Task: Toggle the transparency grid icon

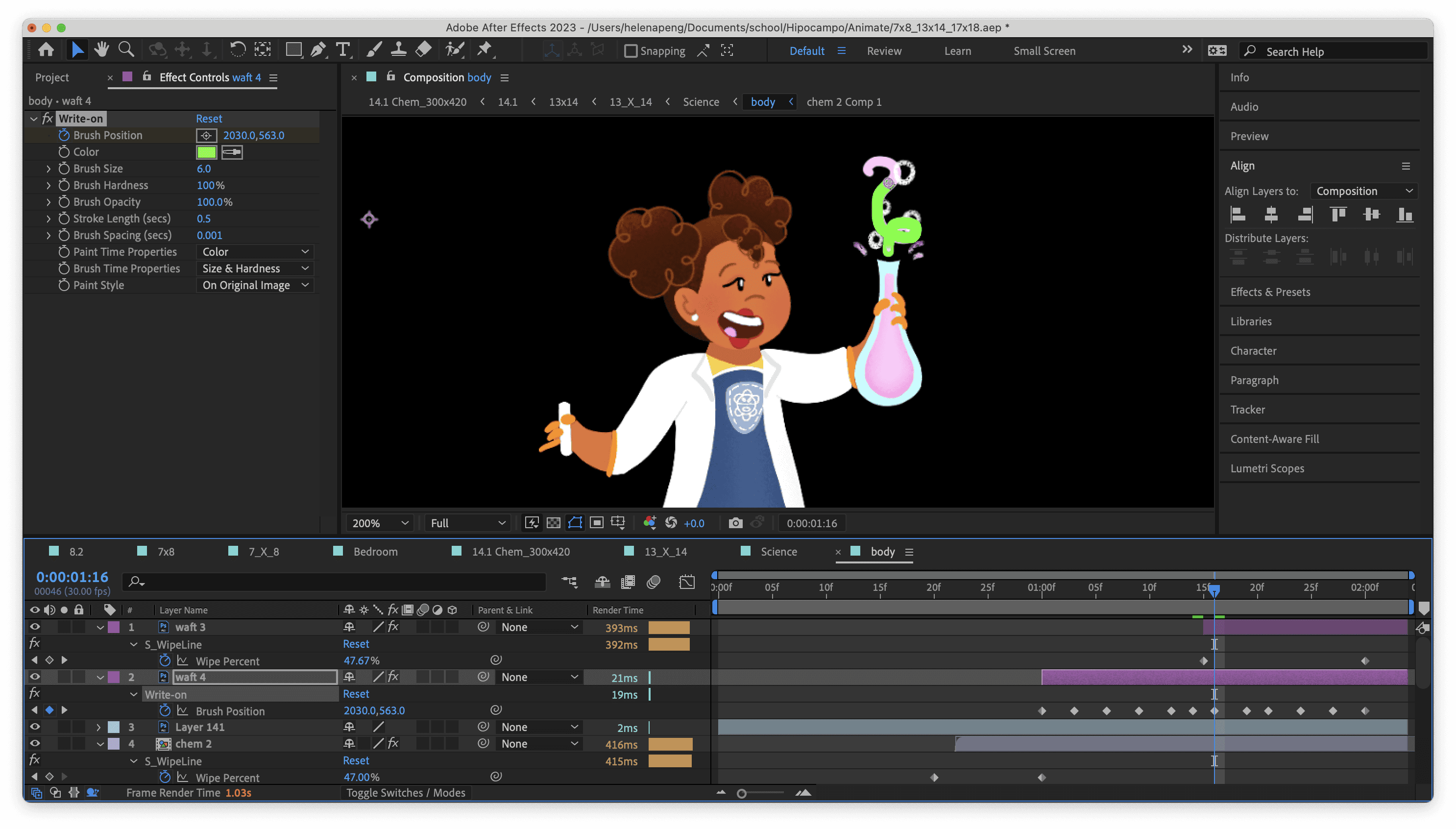Action: (553, 523)
